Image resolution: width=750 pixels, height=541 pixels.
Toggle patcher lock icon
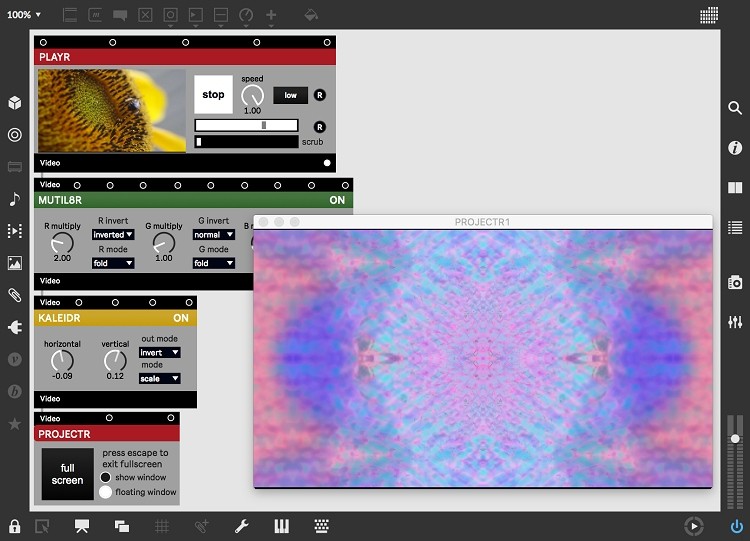pos(14,526)
